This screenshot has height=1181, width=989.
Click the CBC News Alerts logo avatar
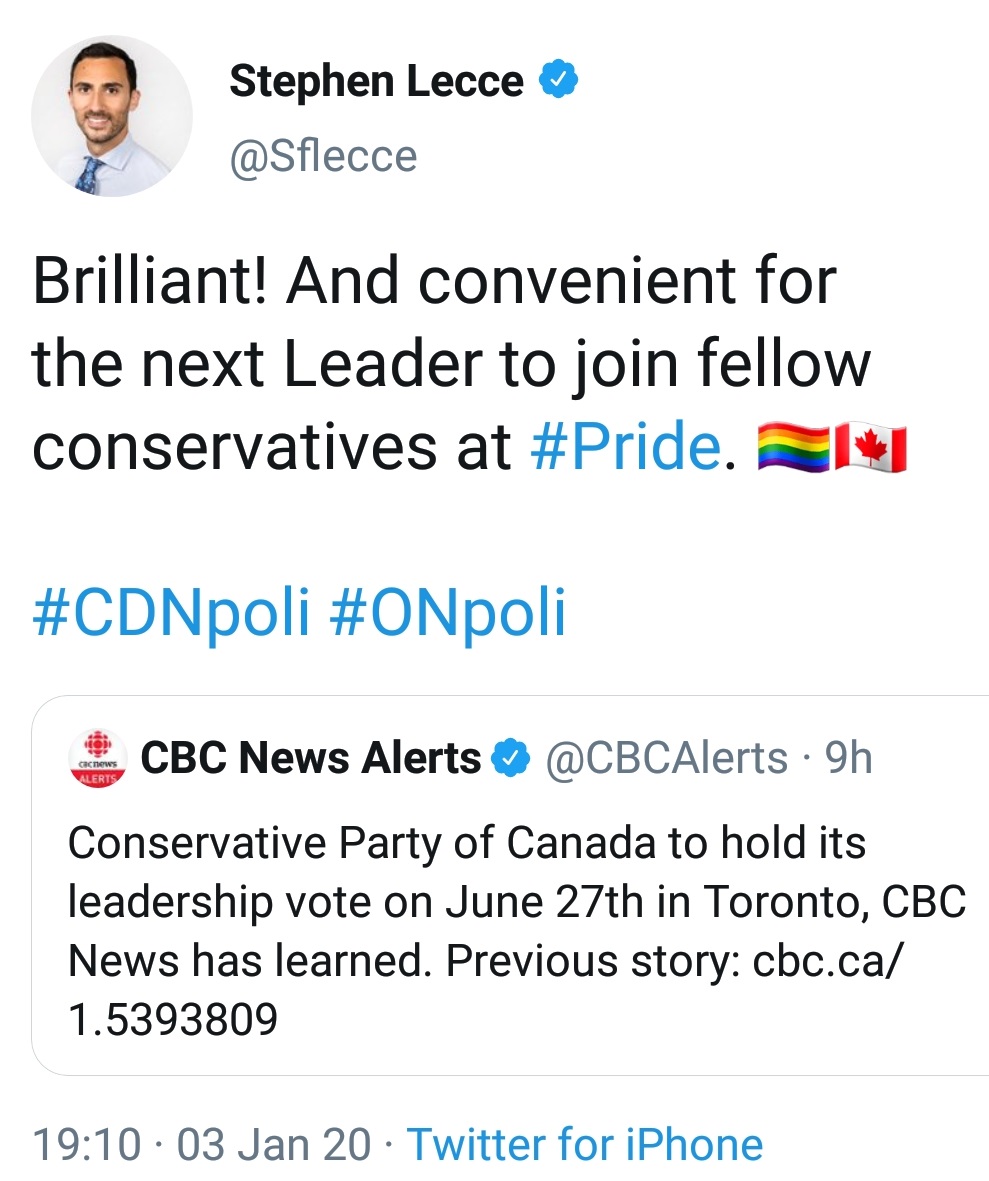pyautogui.click(x=97, y=759)
